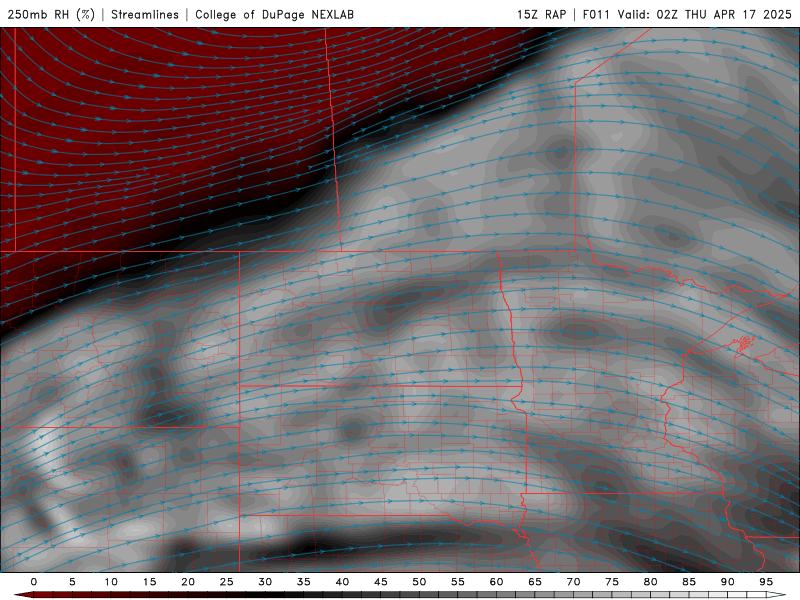Click the 'Streamlines' label in header

pyautogui.click(x=145, y=14)
